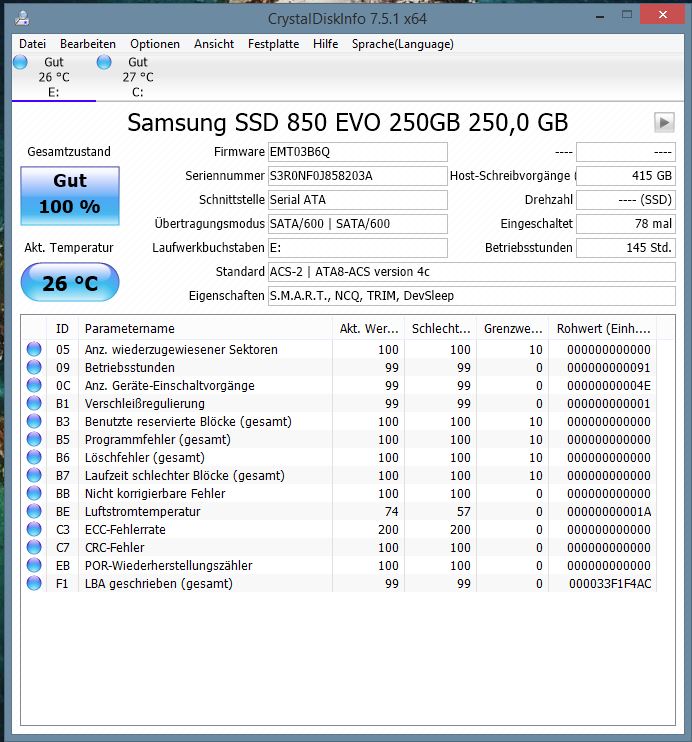
Task: Click the Standard field ACS-2
Action: pos(471,272)
